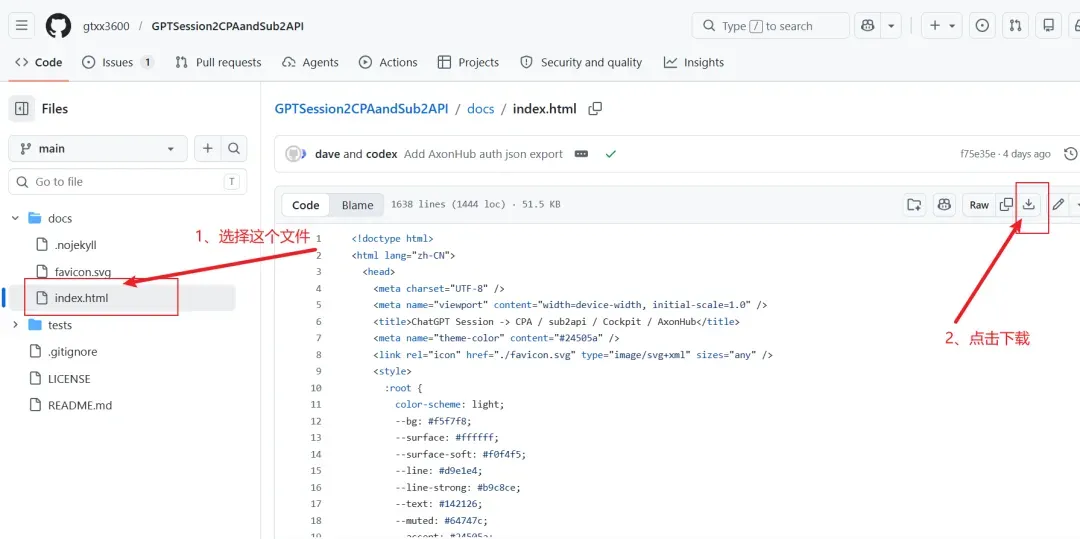
Task: Switch to Security and quality tab
Action: click(581, 62)
